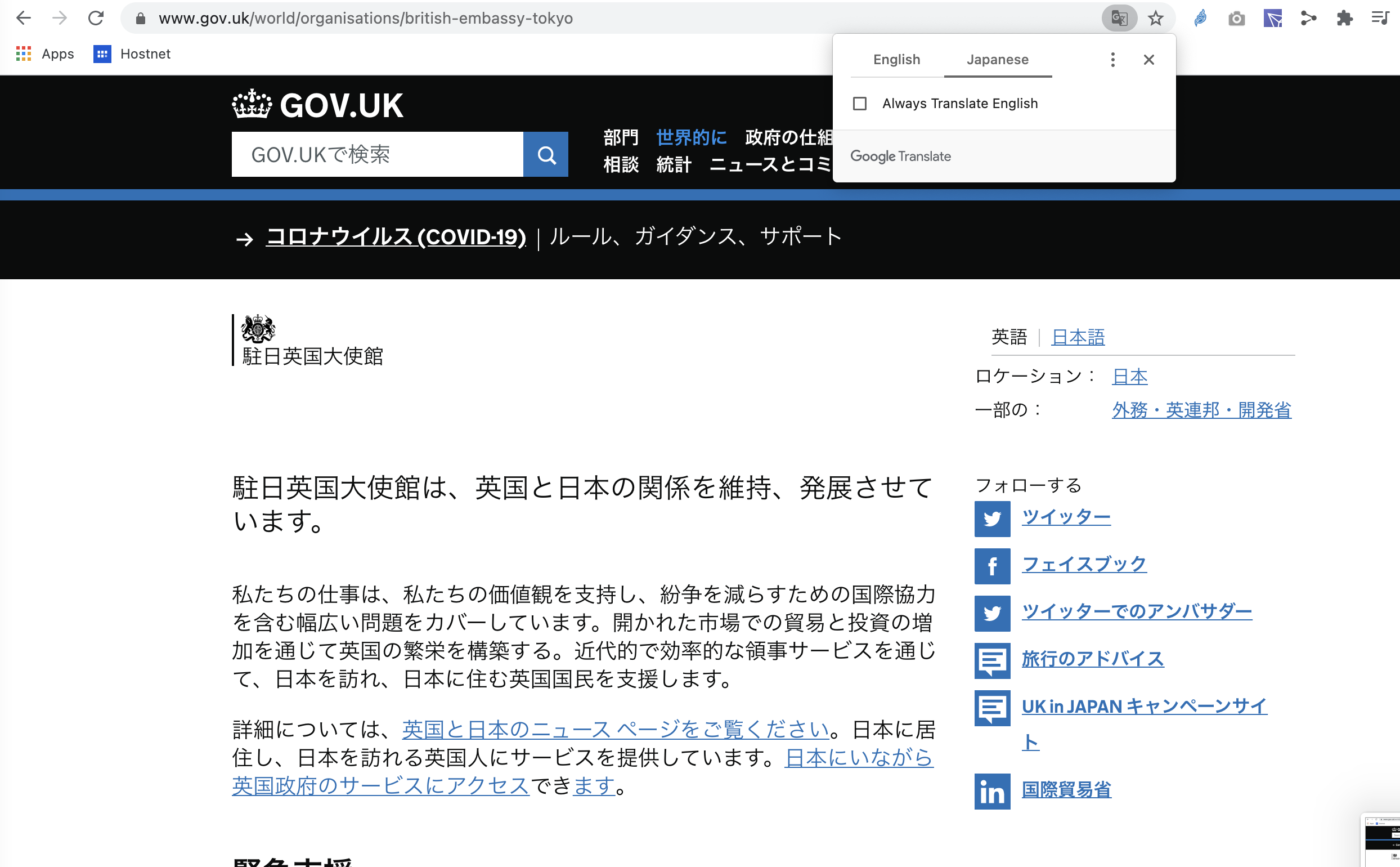Bookmark this page with the star icon
The width and height of the screenshot is (1400, 867).
(1155, 19)
